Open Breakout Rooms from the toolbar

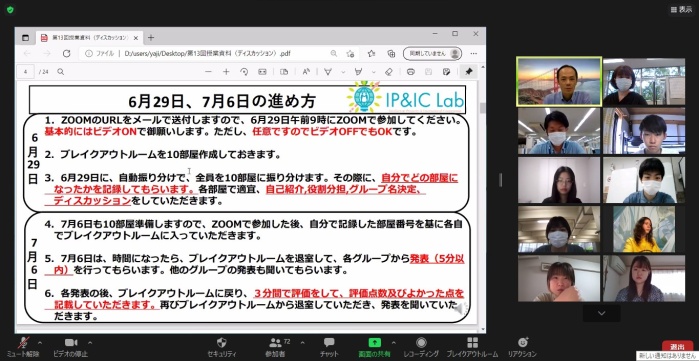[472, 343]
